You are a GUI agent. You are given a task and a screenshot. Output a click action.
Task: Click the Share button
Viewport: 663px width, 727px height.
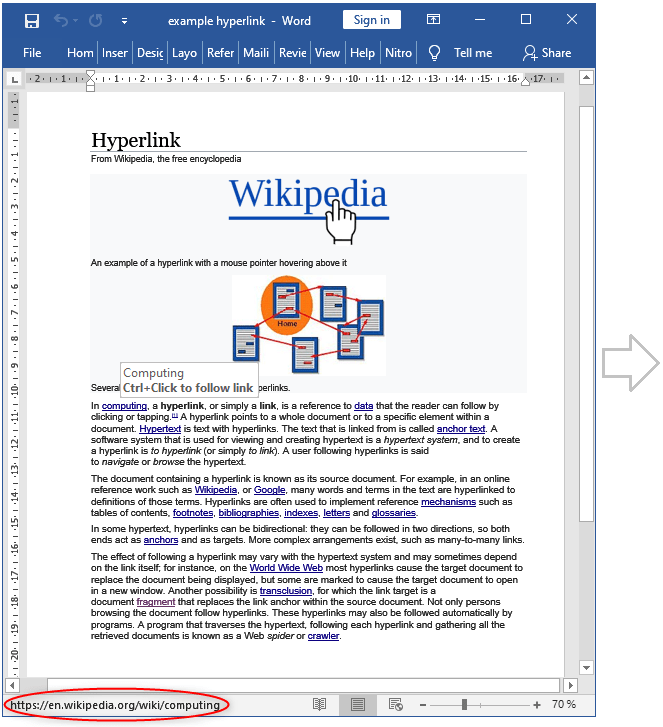point(547,53)
